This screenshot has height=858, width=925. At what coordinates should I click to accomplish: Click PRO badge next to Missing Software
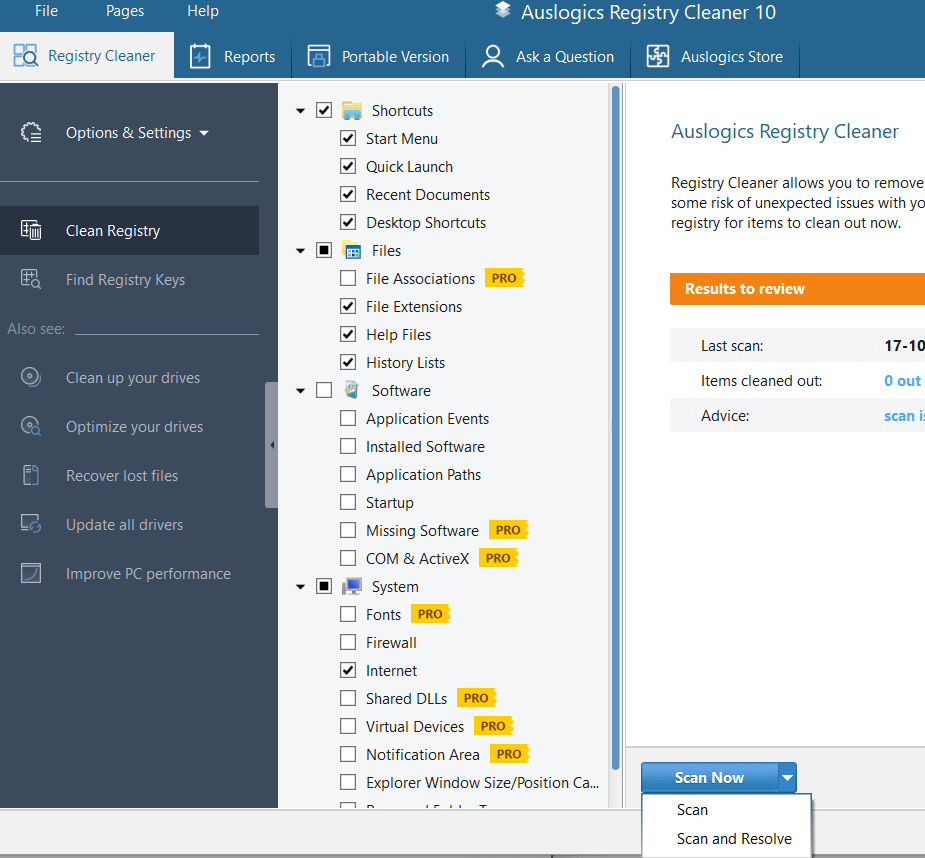click(509, 530)
